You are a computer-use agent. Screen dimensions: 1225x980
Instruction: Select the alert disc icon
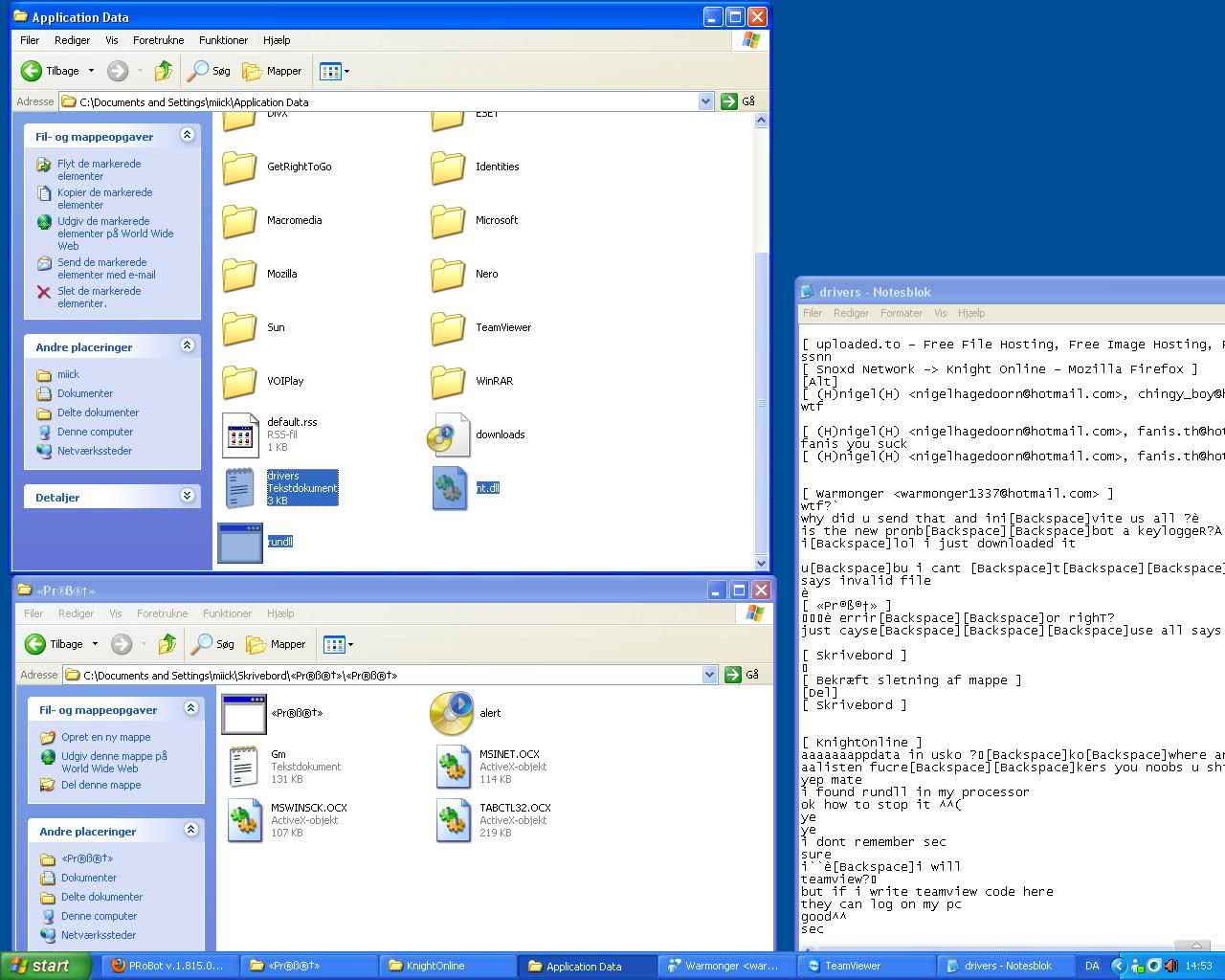point(452,713)
